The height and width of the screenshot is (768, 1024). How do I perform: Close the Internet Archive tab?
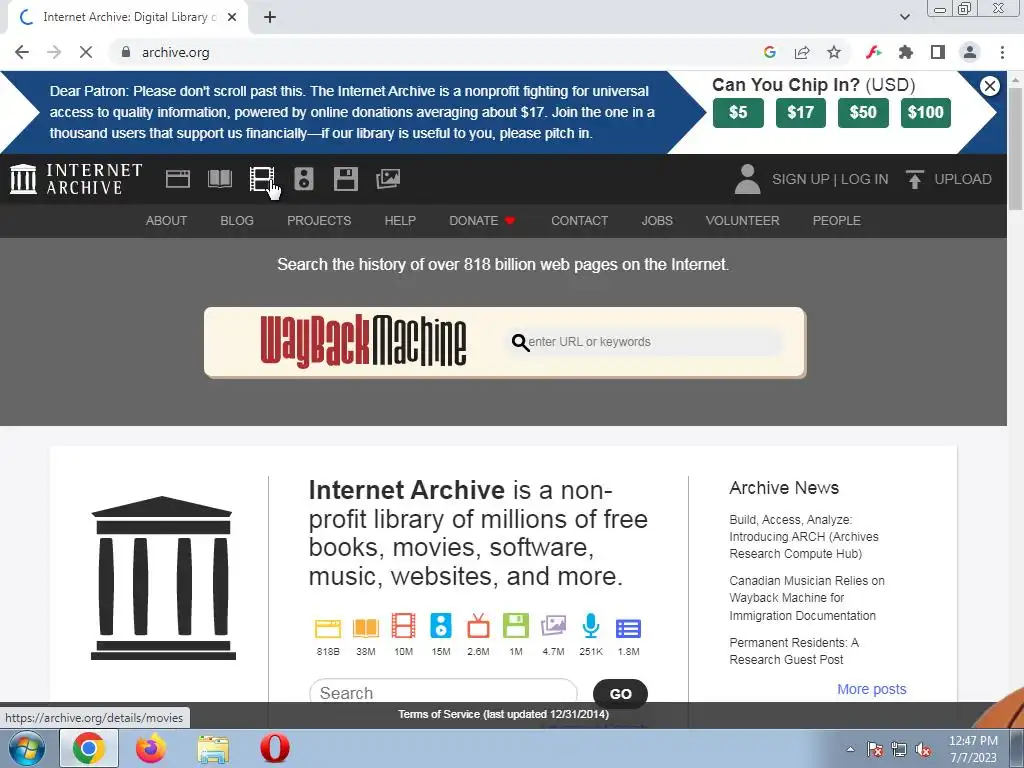[x=232, y=17]
